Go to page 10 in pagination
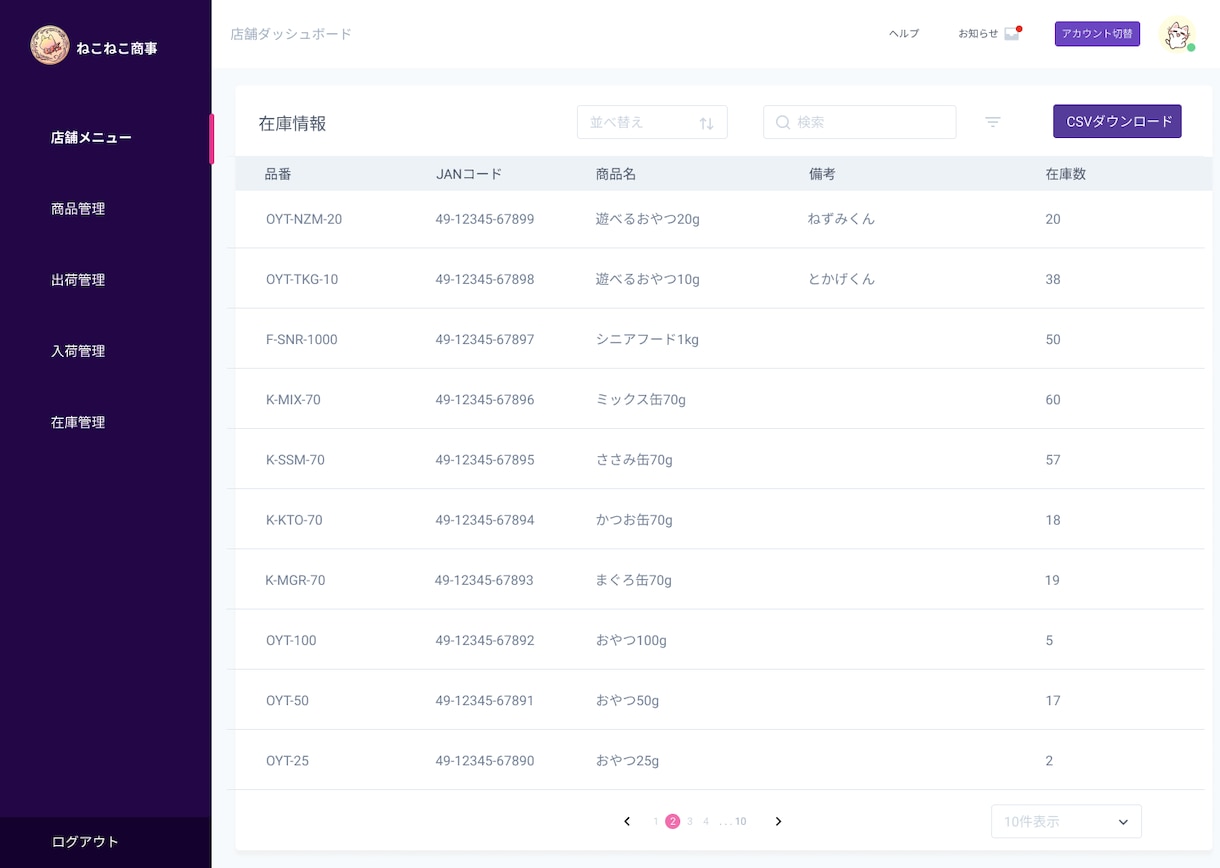1220x868 pixels. [x=740, y=822]
